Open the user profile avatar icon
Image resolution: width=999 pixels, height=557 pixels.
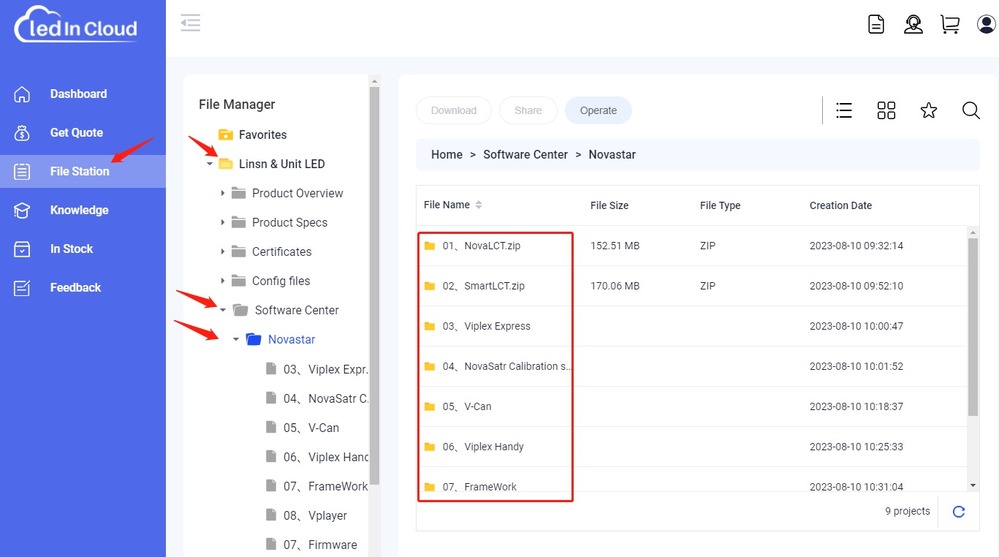click(986, 24)
